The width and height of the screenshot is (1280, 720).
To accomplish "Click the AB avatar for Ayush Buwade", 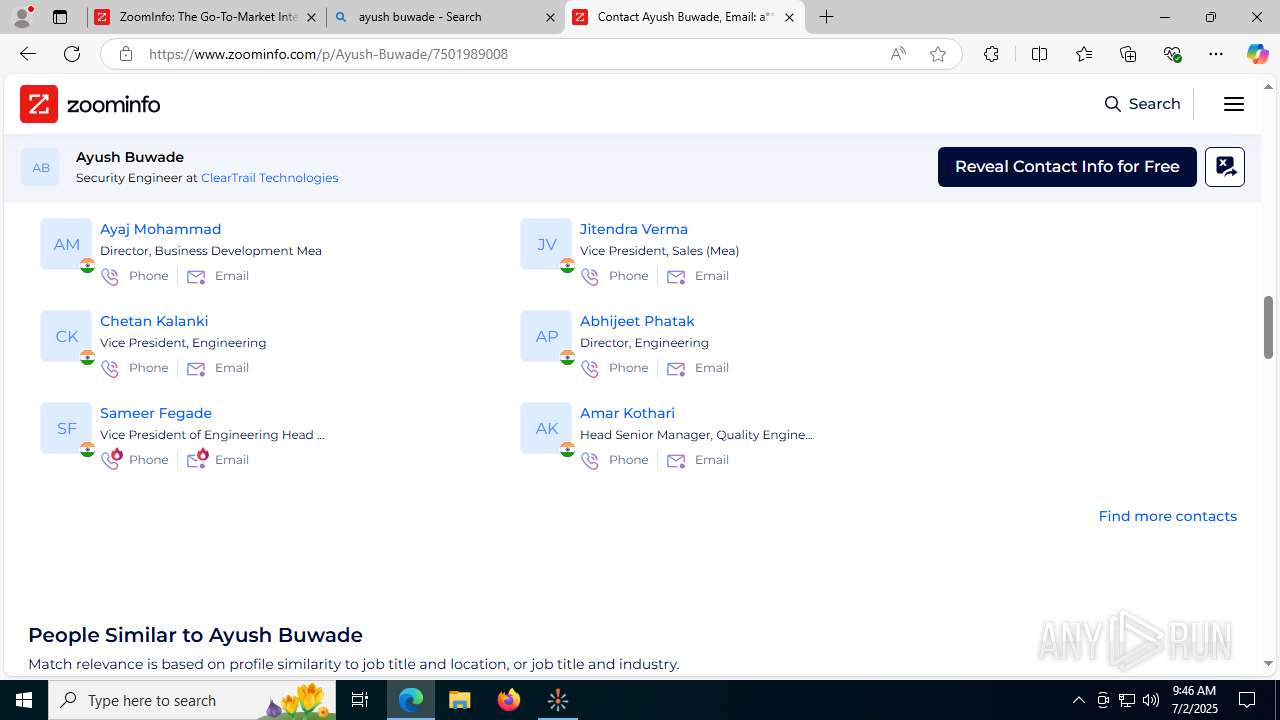I will point(40,167).
